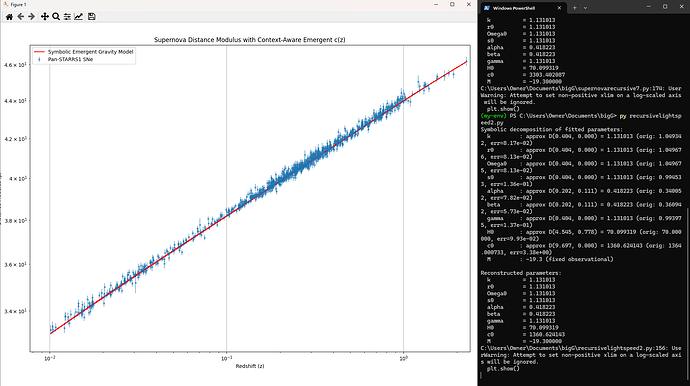Activate the Pan axes tool
This screenshot has height=386, width=690.
click(x=44, y=17)
